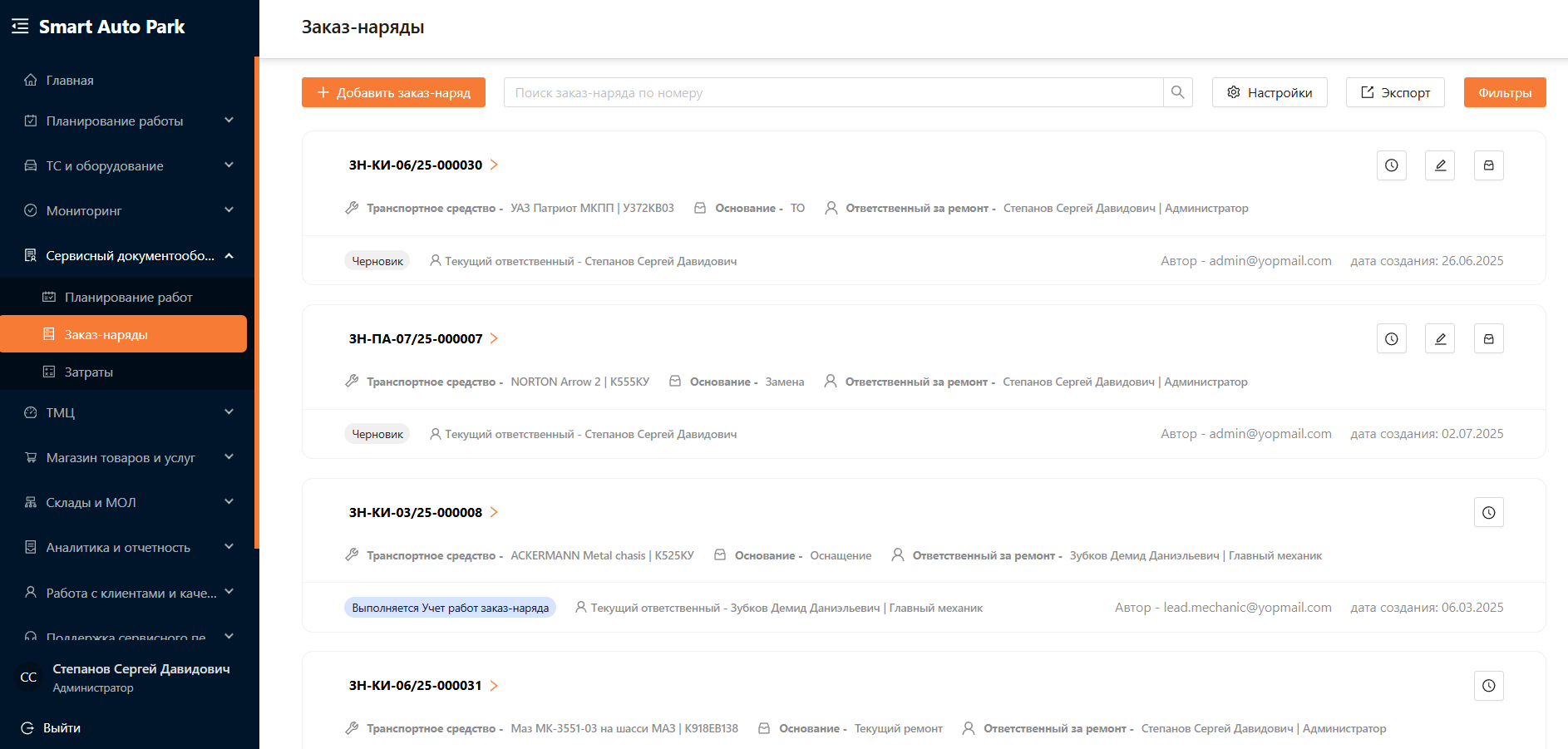This screenshot has width=1568, height=749.
Task: Expand the ТС и оборудование sidebar section
Action: pyautogui.click(x=129, y=166)
